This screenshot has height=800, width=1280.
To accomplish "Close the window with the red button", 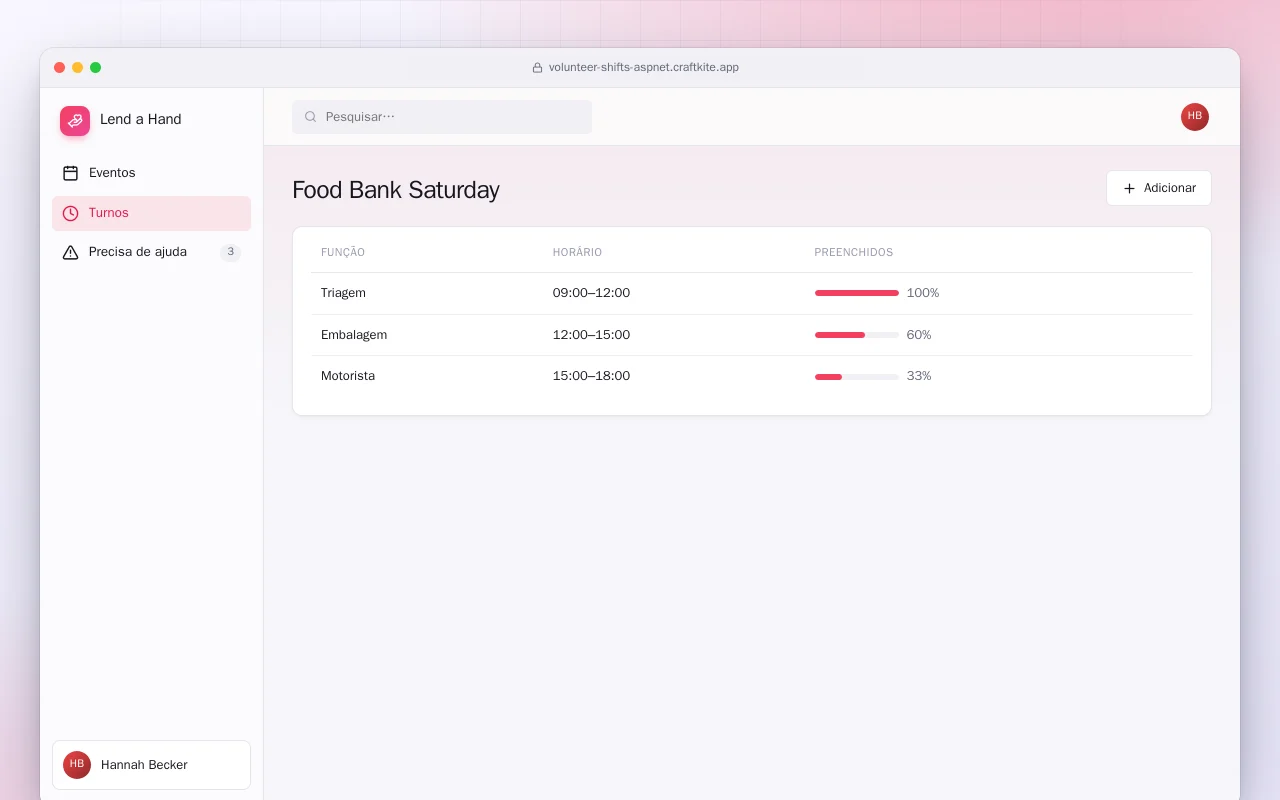I will tap(59, 68).
